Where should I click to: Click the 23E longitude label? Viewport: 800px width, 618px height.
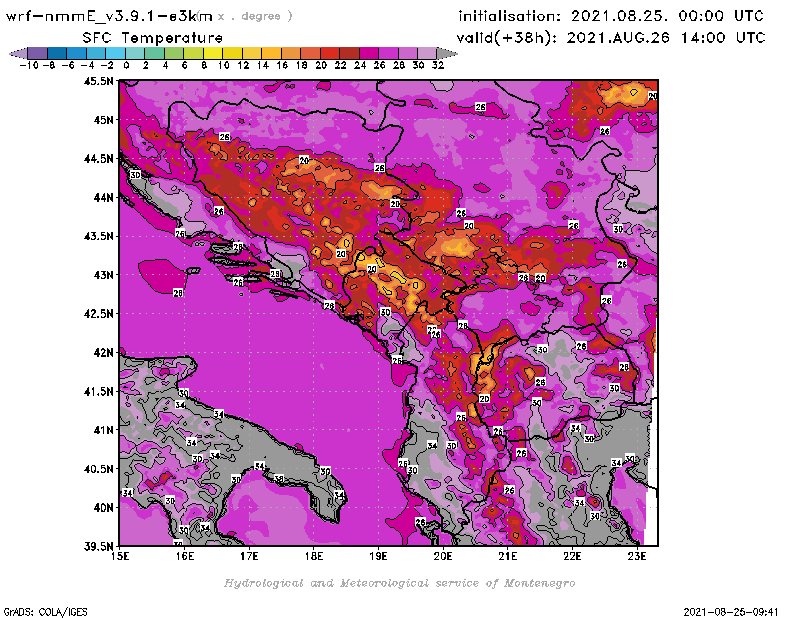637,556
